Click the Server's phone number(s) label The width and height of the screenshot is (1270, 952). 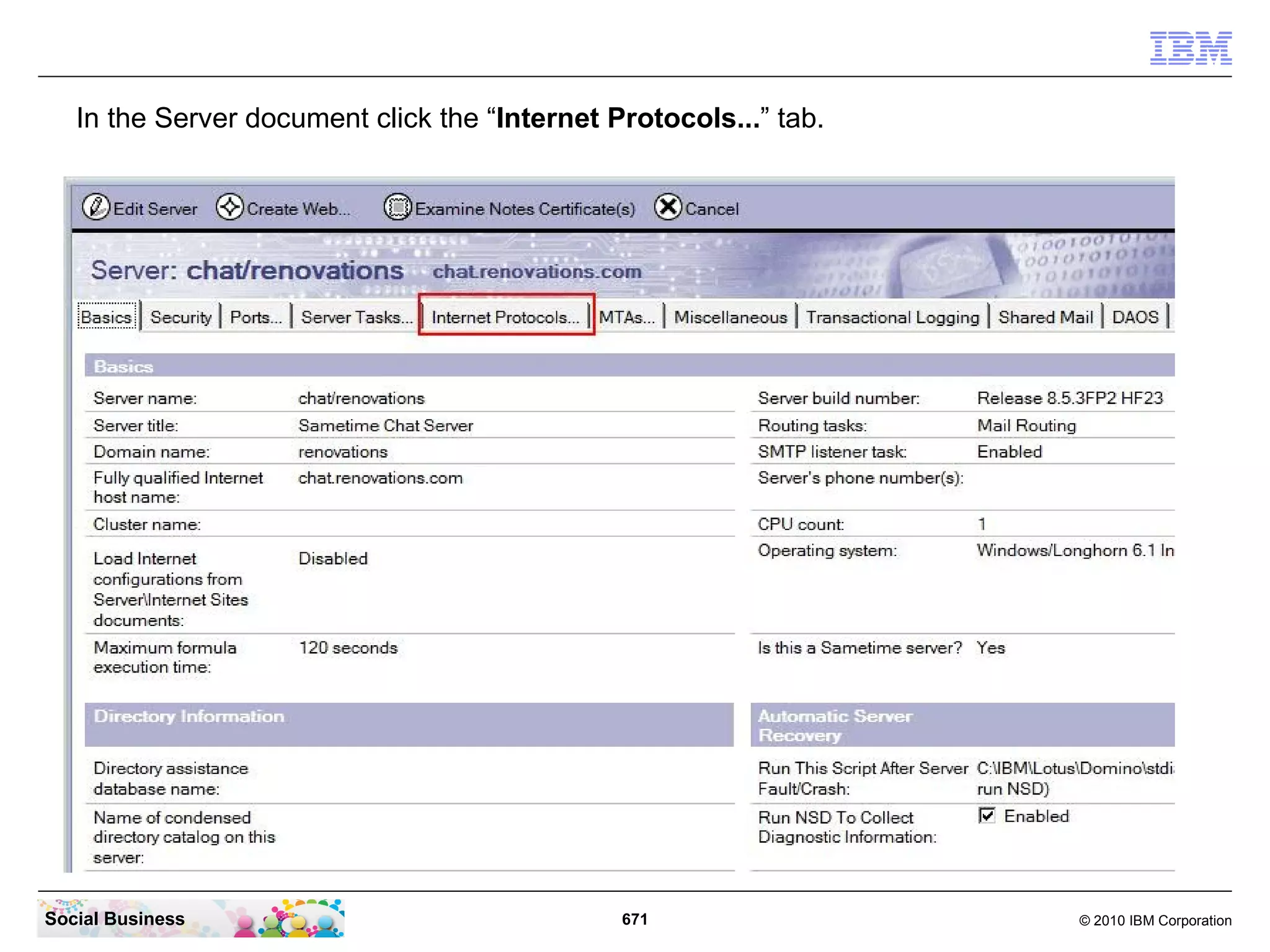[861, 478]
